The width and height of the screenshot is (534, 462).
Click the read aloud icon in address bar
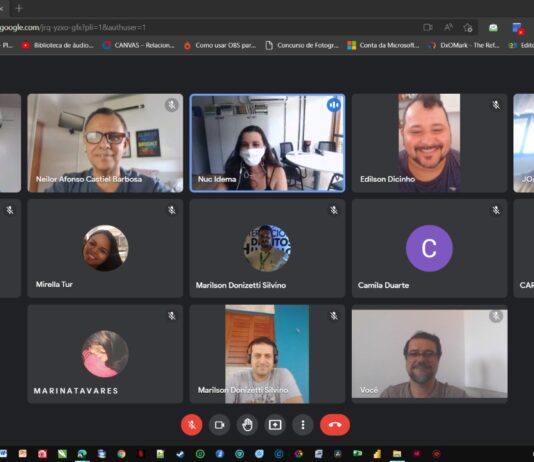(448, 28)
